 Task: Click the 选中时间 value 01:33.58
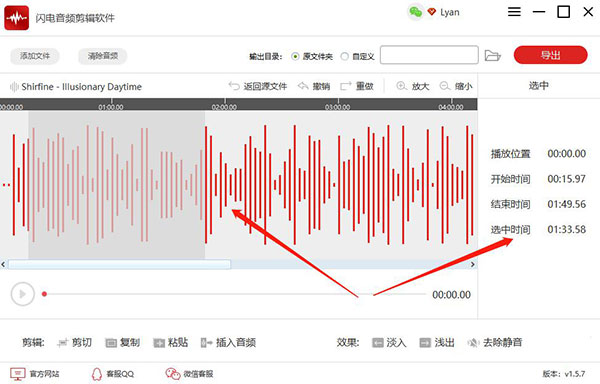tap(566, 229)
